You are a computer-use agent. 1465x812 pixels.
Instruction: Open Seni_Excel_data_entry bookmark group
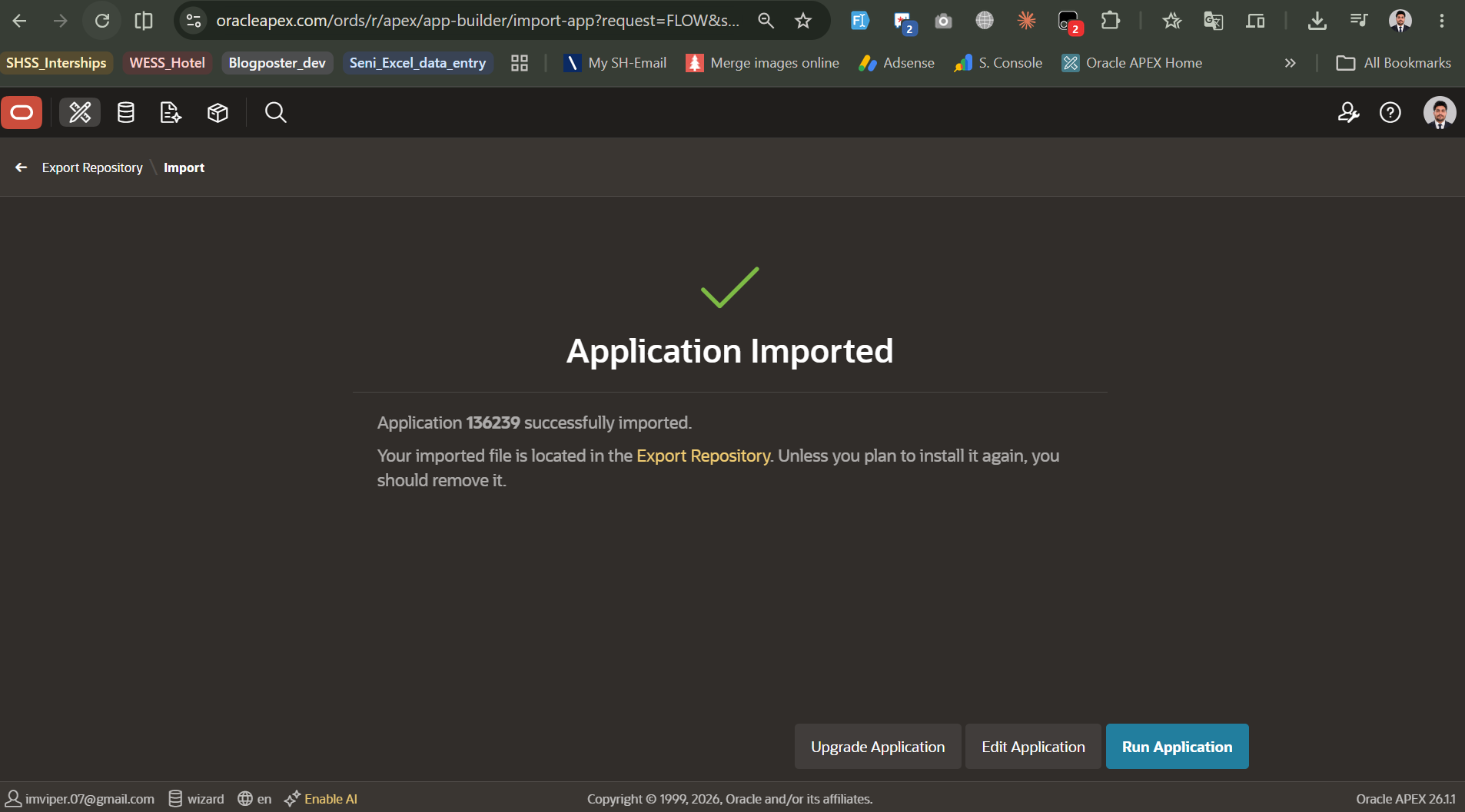[x=417, y=63]
